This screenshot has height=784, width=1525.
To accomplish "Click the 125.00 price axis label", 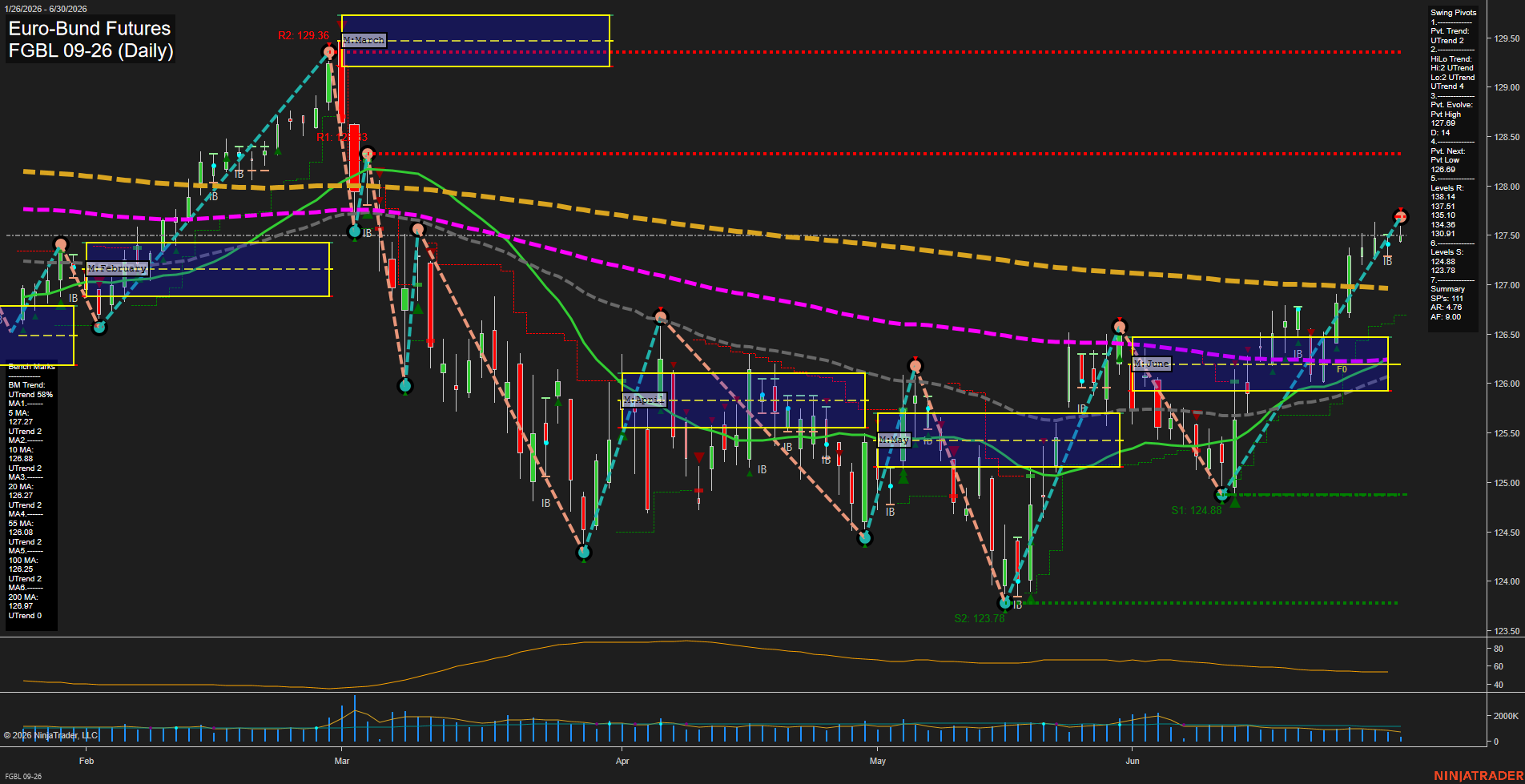I will pos(1507,483).
